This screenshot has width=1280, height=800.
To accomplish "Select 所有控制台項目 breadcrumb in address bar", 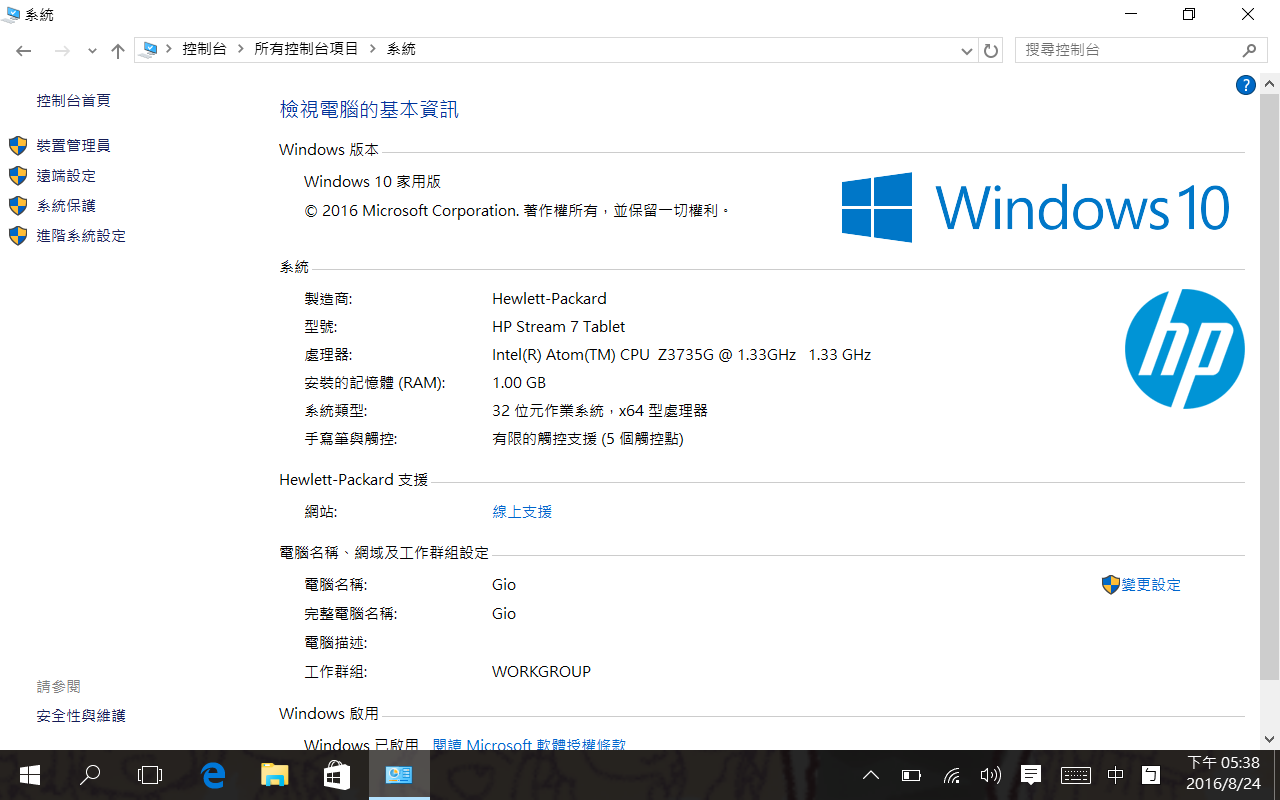I will click(306, 49).
